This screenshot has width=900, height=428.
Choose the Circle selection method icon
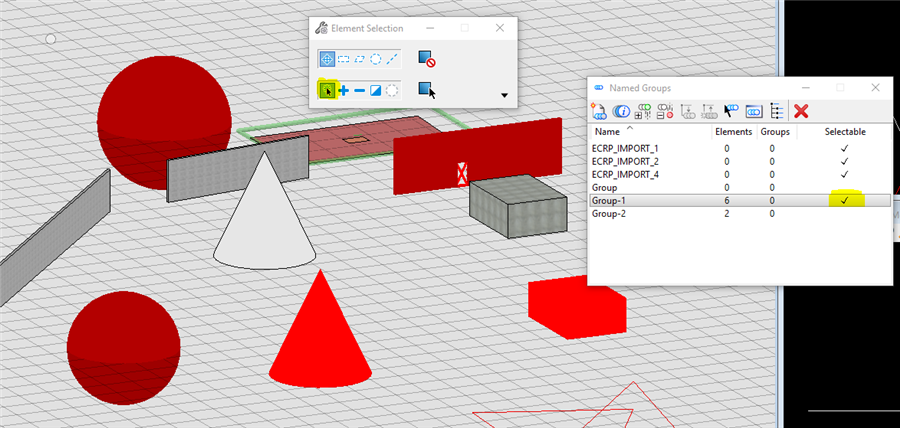[x=375, y=59]
